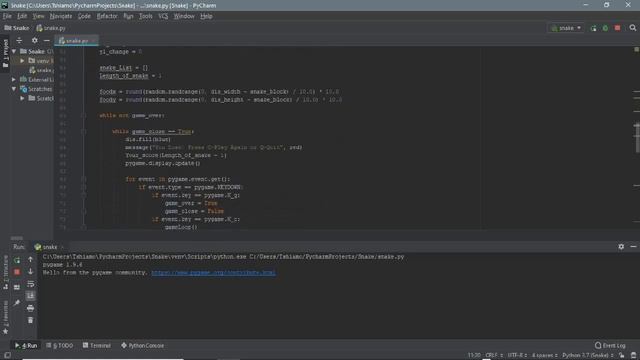
Task: Change the 4 spaces indent setting
Action: tap(545, 356)
